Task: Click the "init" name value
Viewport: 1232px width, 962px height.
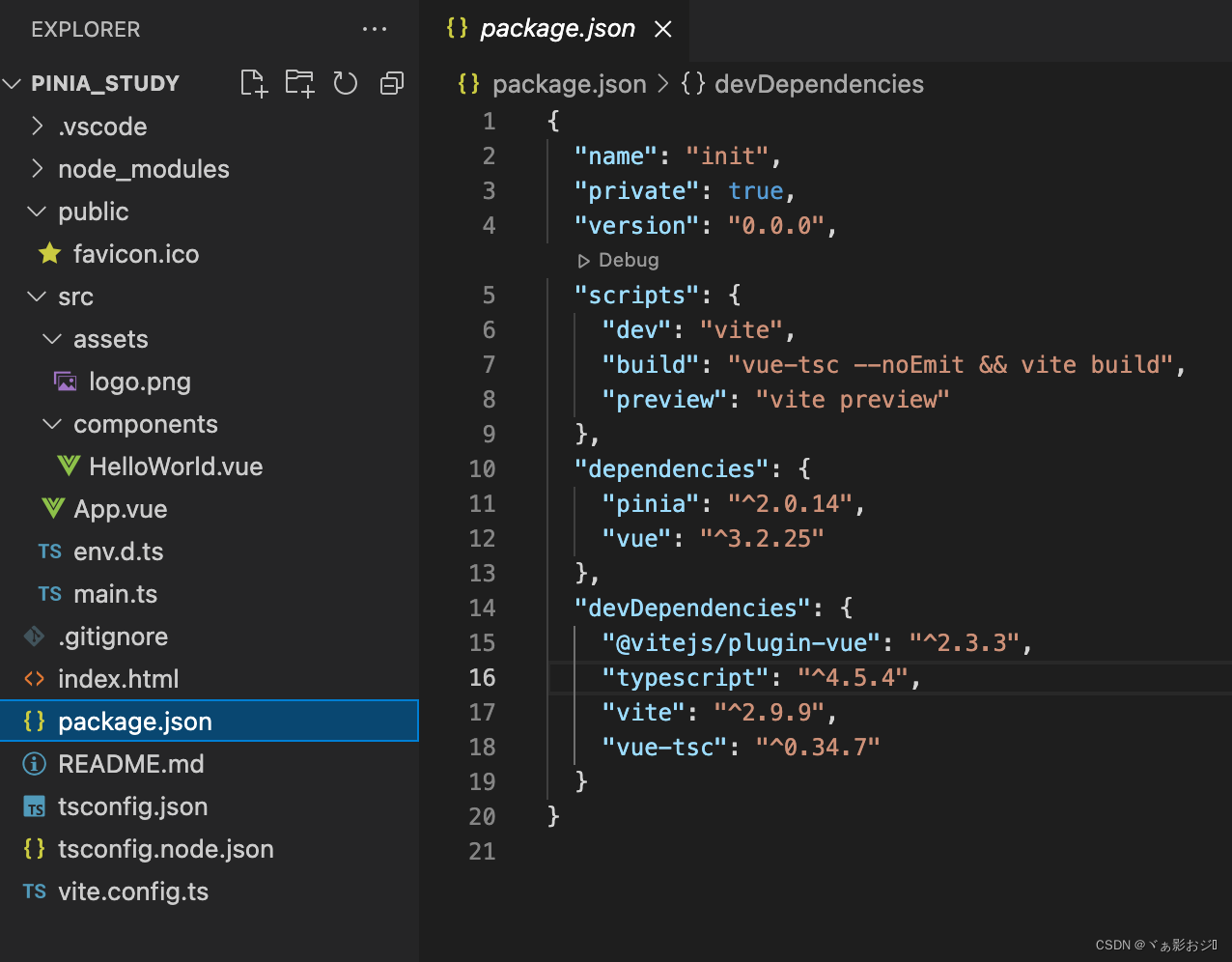Action: point(728,156)
